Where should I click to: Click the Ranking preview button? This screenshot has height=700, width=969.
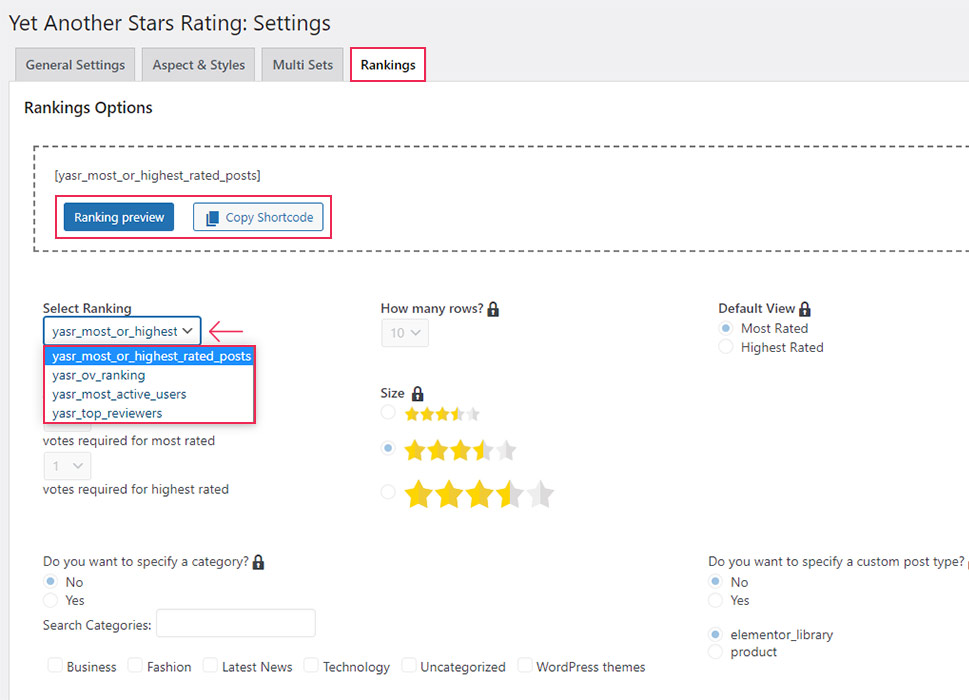119,217
